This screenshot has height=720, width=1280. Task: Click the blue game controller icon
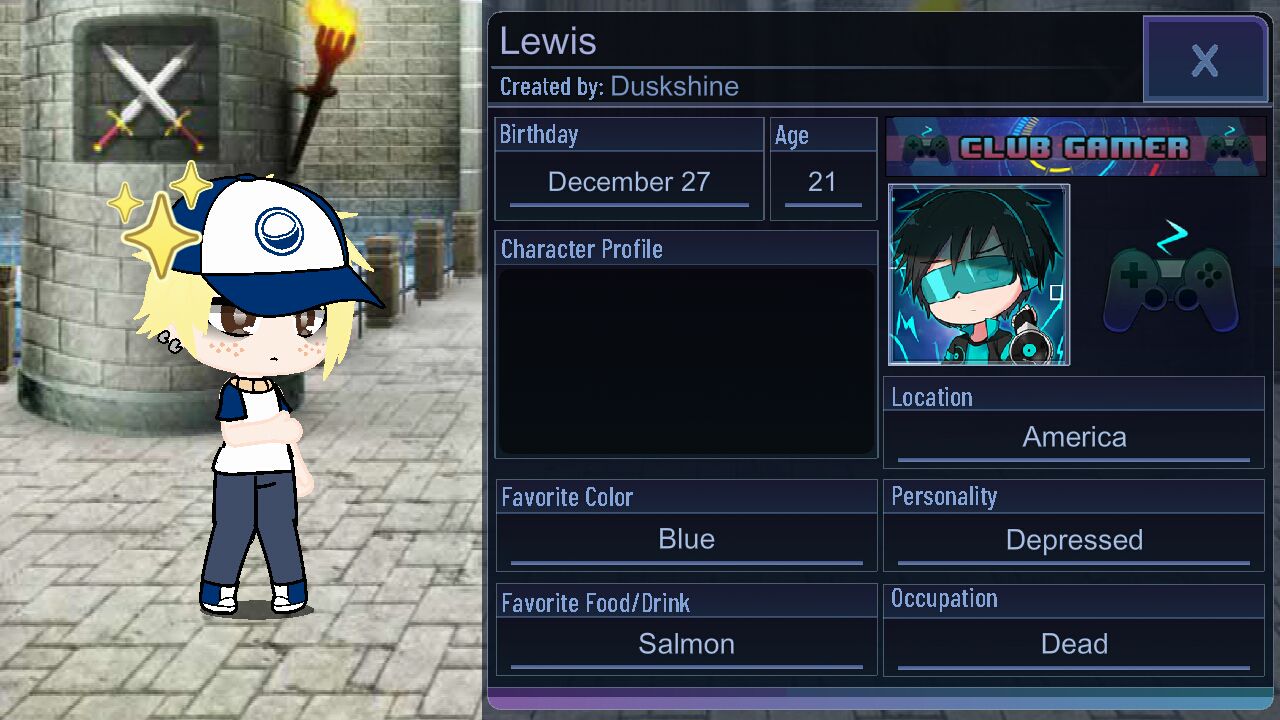click(x=1170, y=279)
